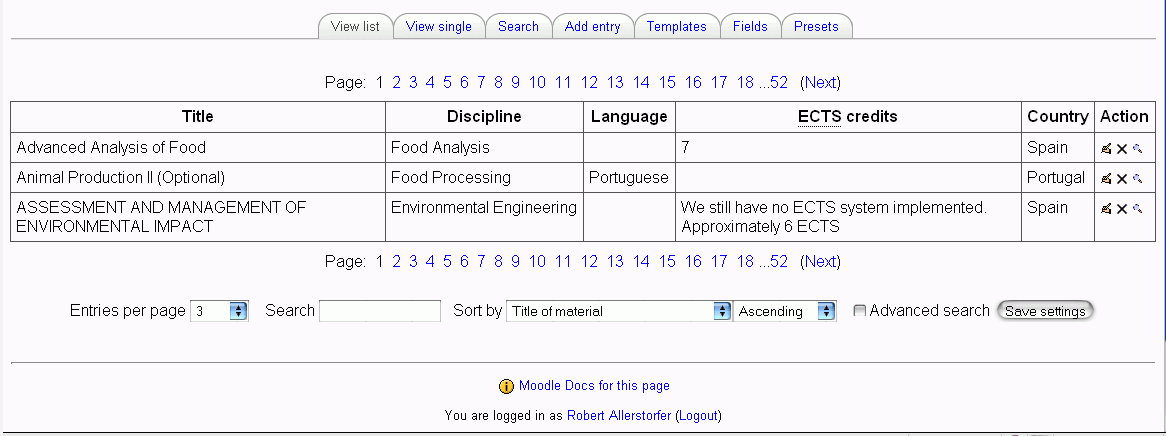Viewport: 1166px width, 436px height.
Task: Go to Next page in top pagination
Action: 821,83
